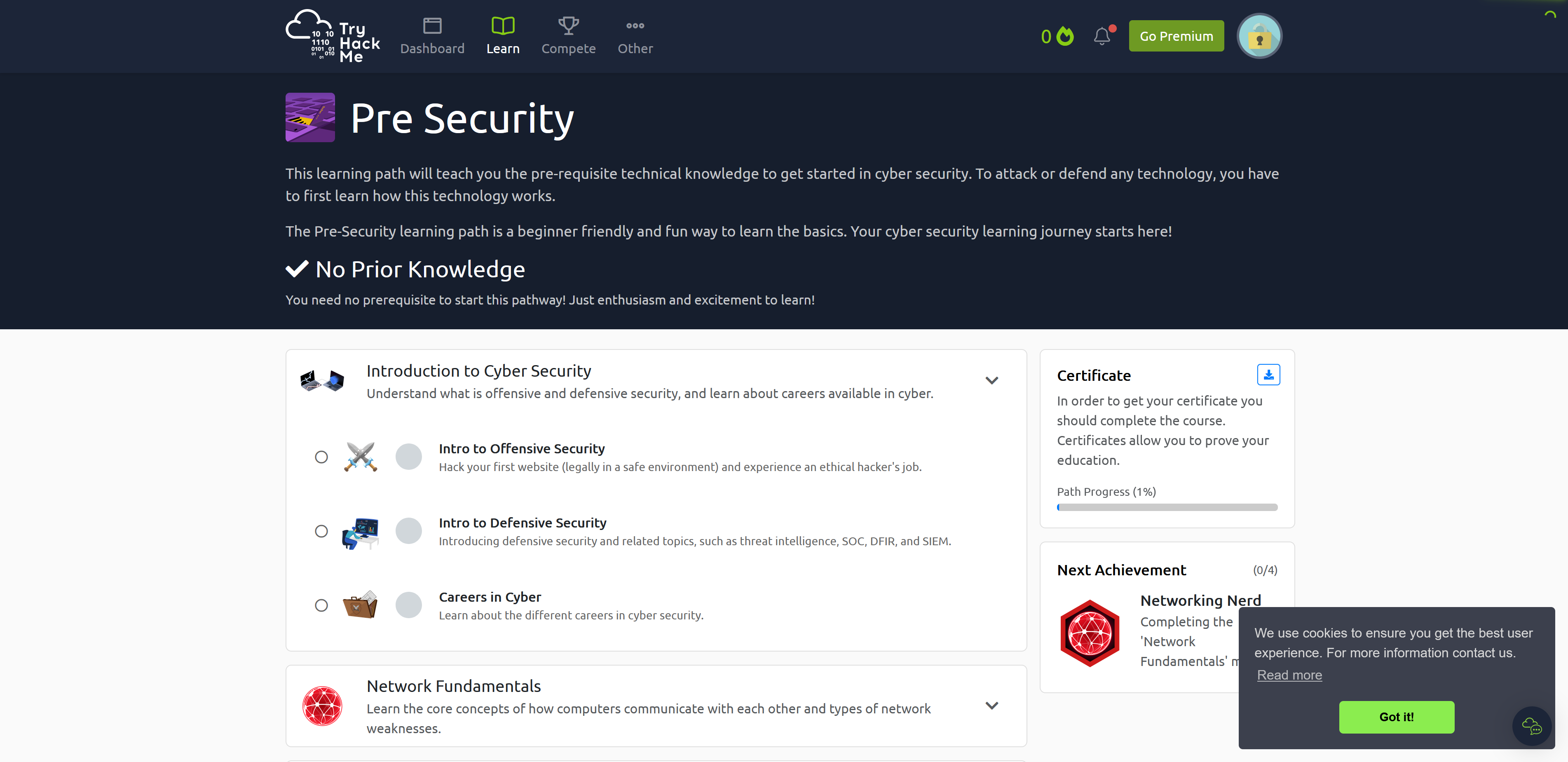Mark Intro to Defensive Security as complete
The image size is (1568, 762).
pos(321,531)
